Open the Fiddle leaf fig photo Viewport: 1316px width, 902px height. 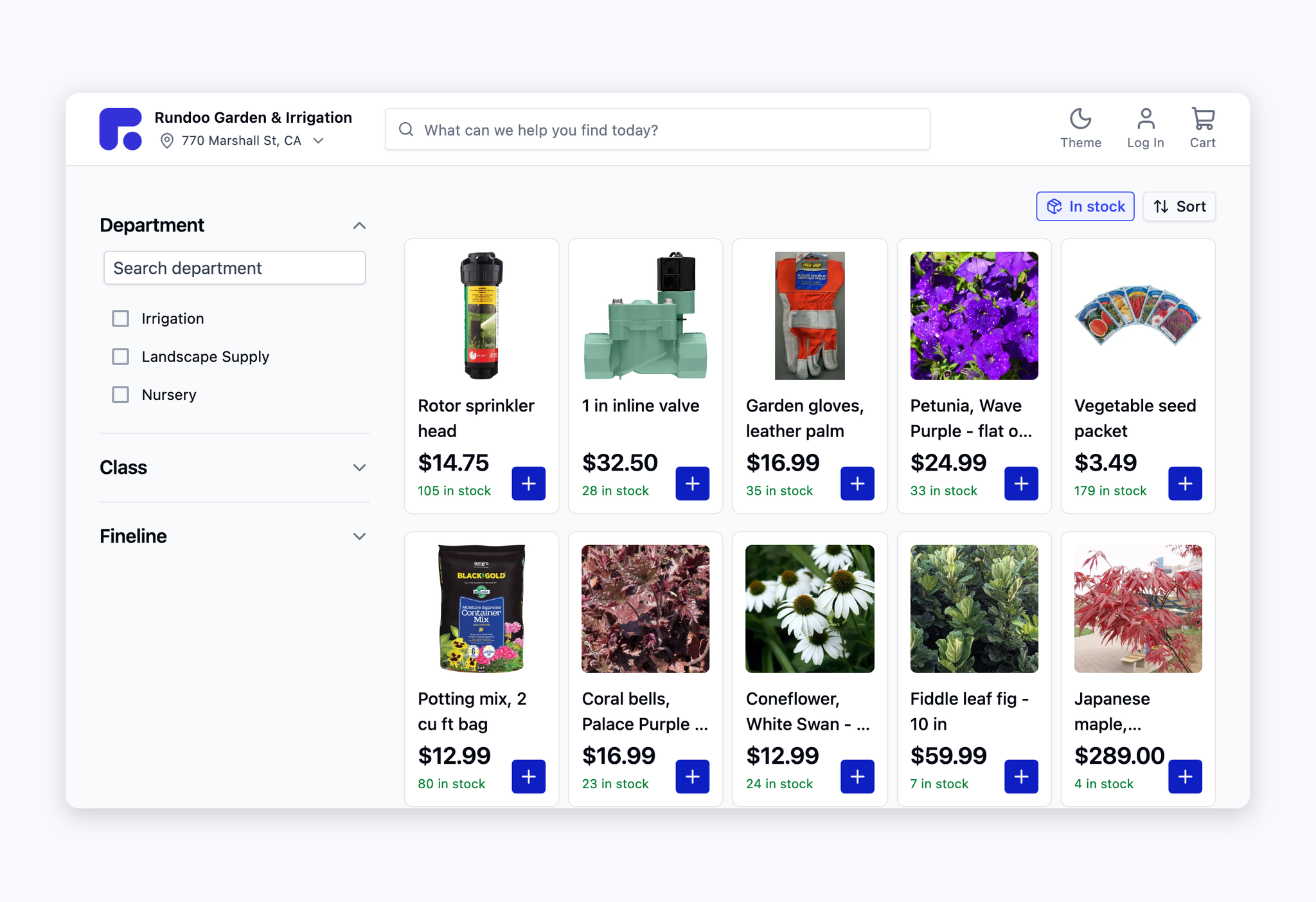pyautogui.click(x=974, y=609)
